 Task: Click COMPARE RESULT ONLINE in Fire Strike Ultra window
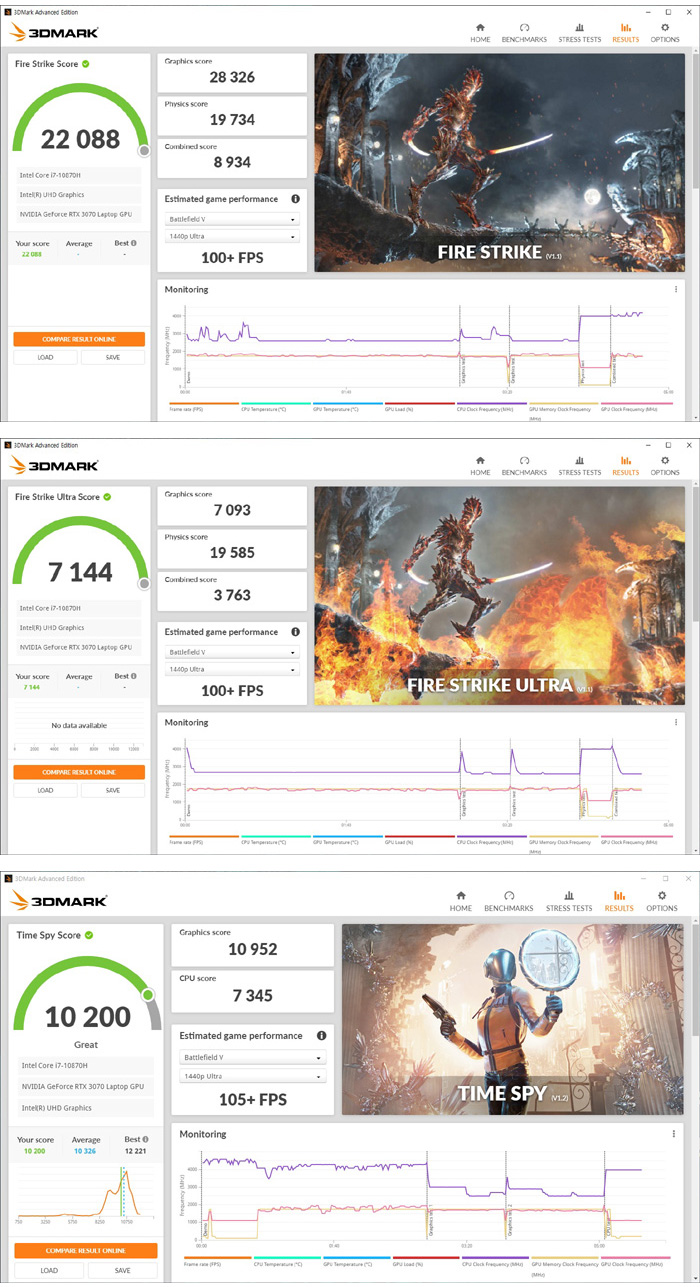click(x=79, y=772)
